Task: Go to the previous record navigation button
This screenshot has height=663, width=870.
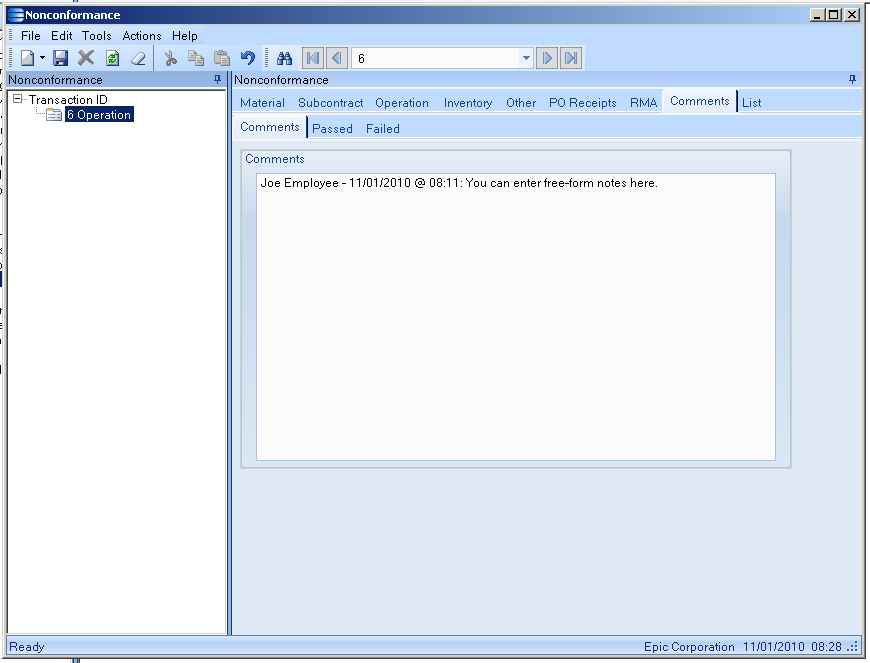Action: [x=337, y=58]
